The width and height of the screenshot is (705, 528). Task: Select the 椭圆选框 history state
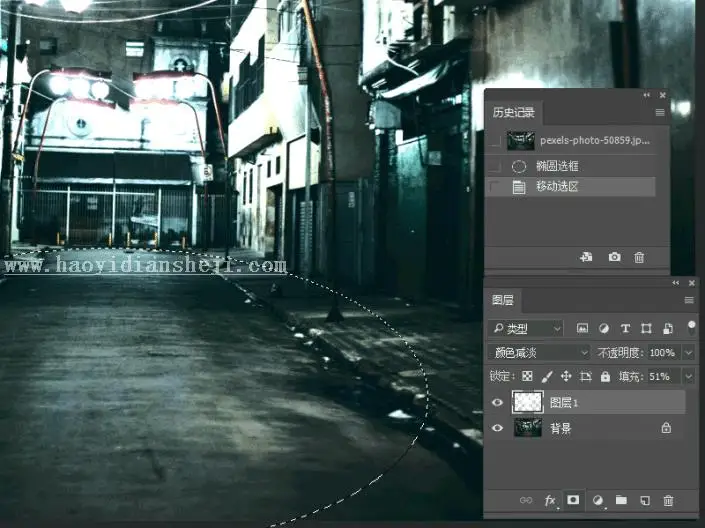tap(572, 166)
